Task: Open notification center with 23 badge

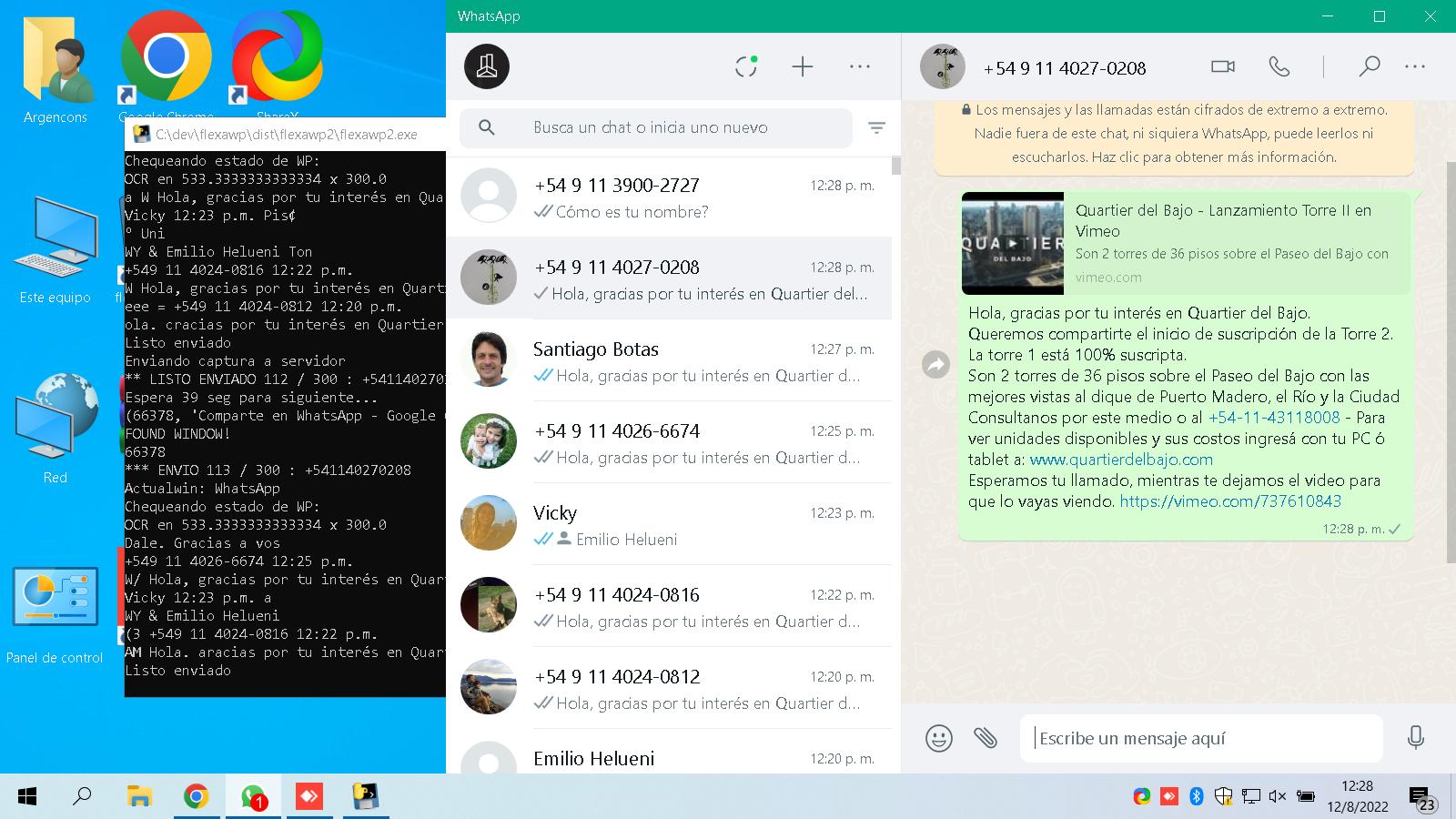Action: point(1422,799)
